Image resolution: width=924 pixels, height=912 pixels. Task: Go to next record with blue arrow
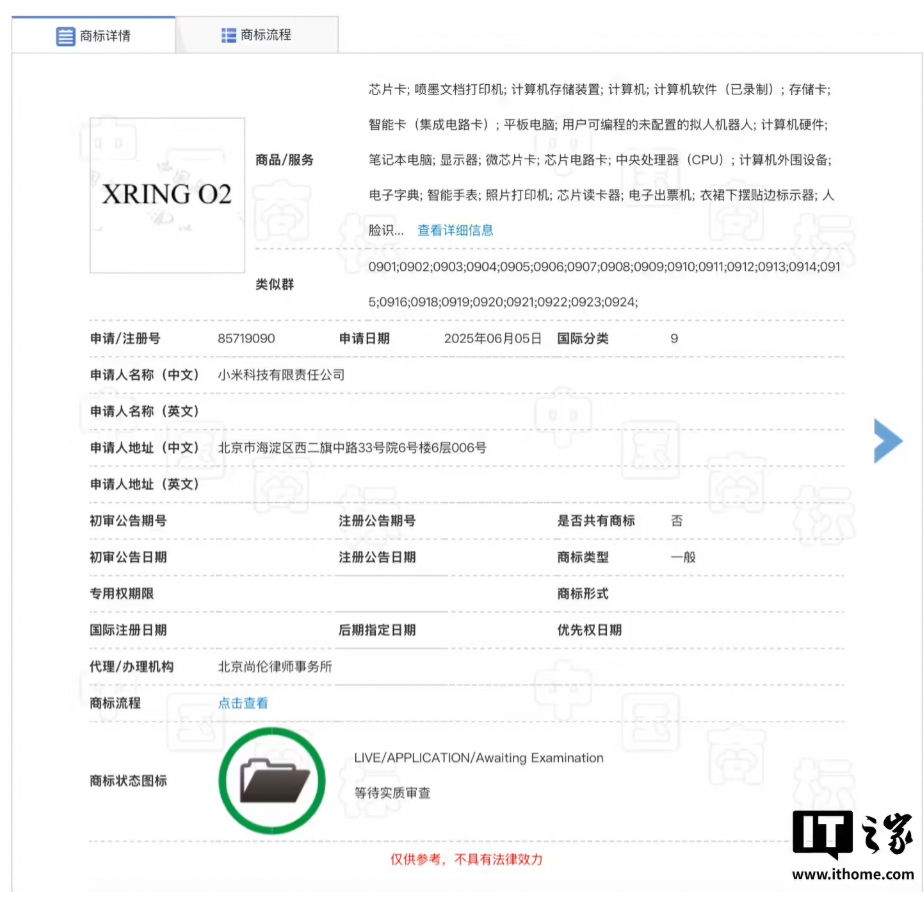[x=887, y=441]
